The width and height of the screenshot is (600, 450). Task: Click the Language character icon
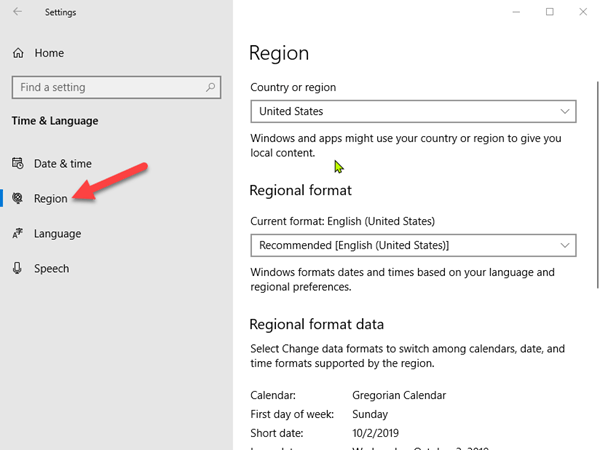[x=17, y=233]
